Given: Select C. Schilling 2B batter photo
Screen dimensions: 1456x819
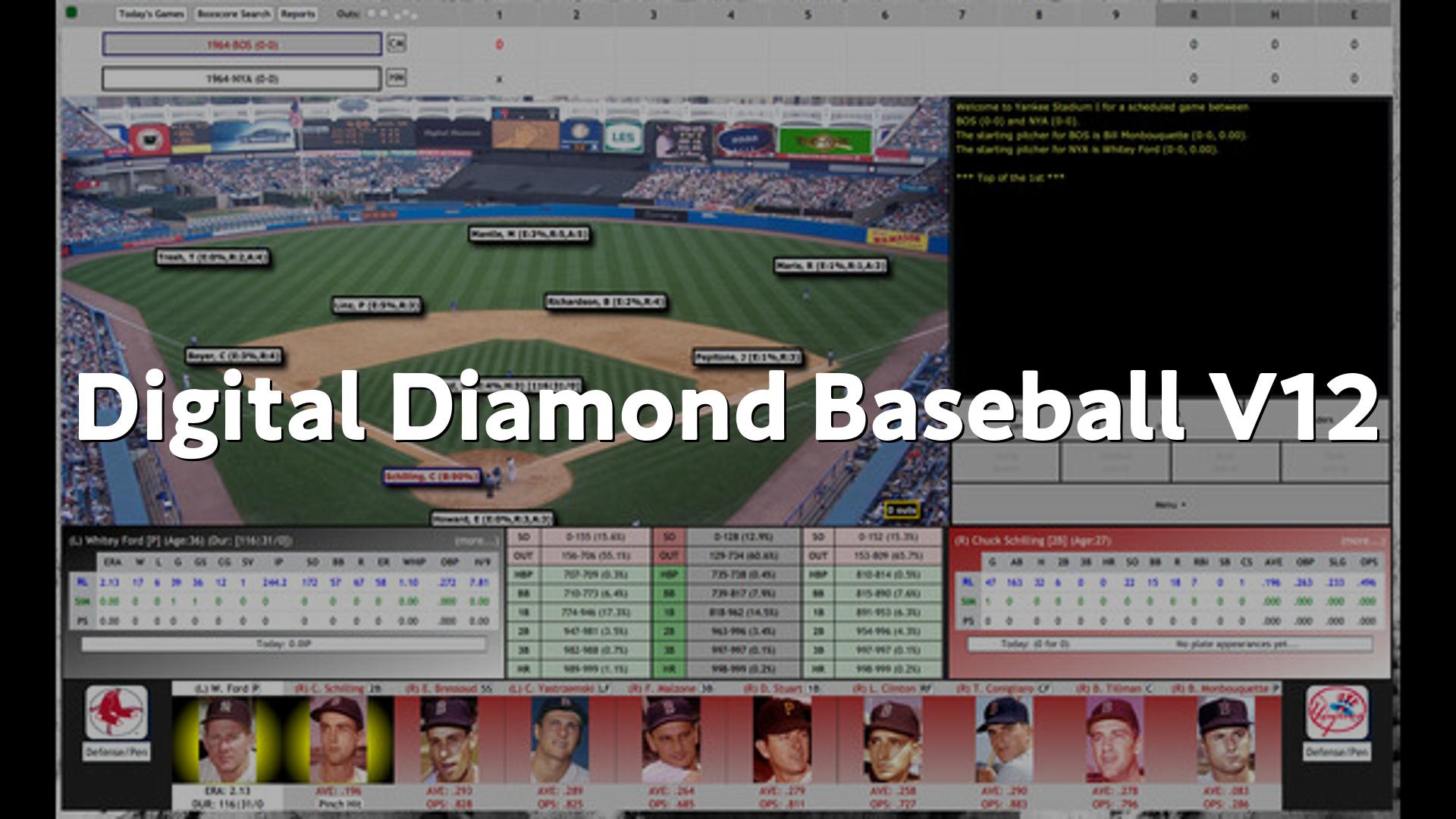Looking at the screenshot, I should point(338,740).
